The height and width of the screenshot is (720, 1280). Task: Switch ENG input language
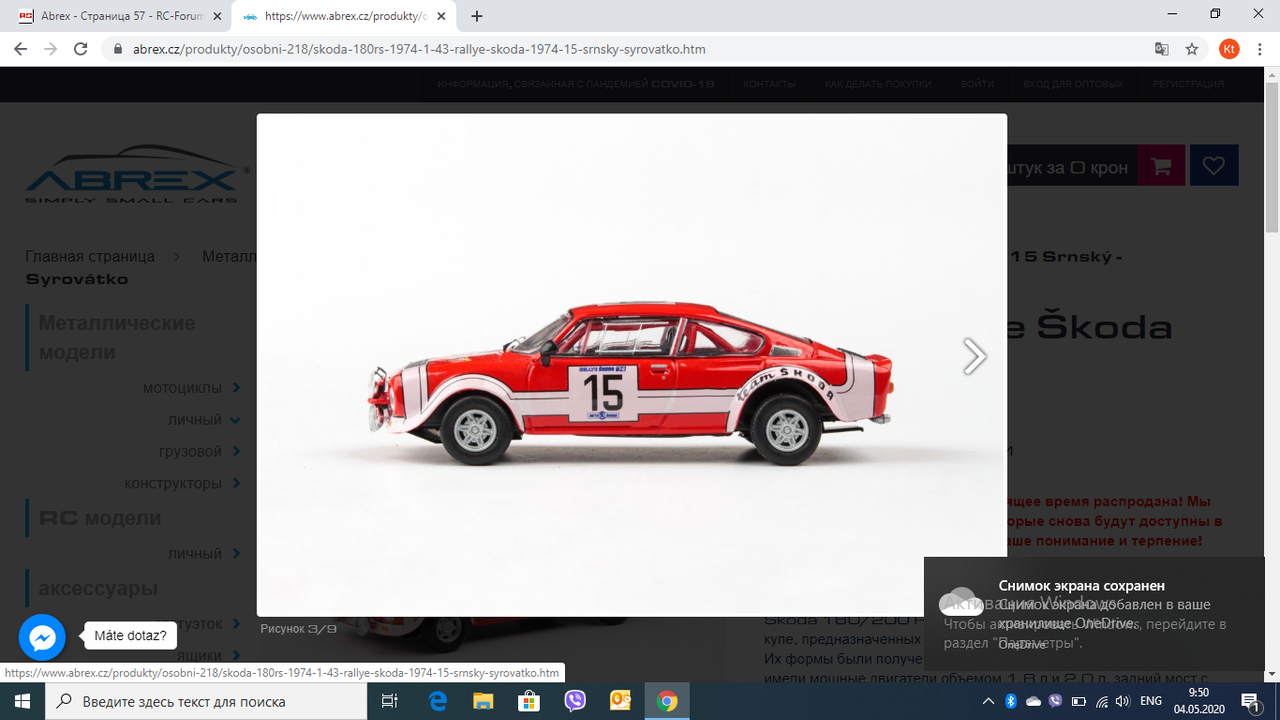pyautogui.click(x=1151, y=701)
